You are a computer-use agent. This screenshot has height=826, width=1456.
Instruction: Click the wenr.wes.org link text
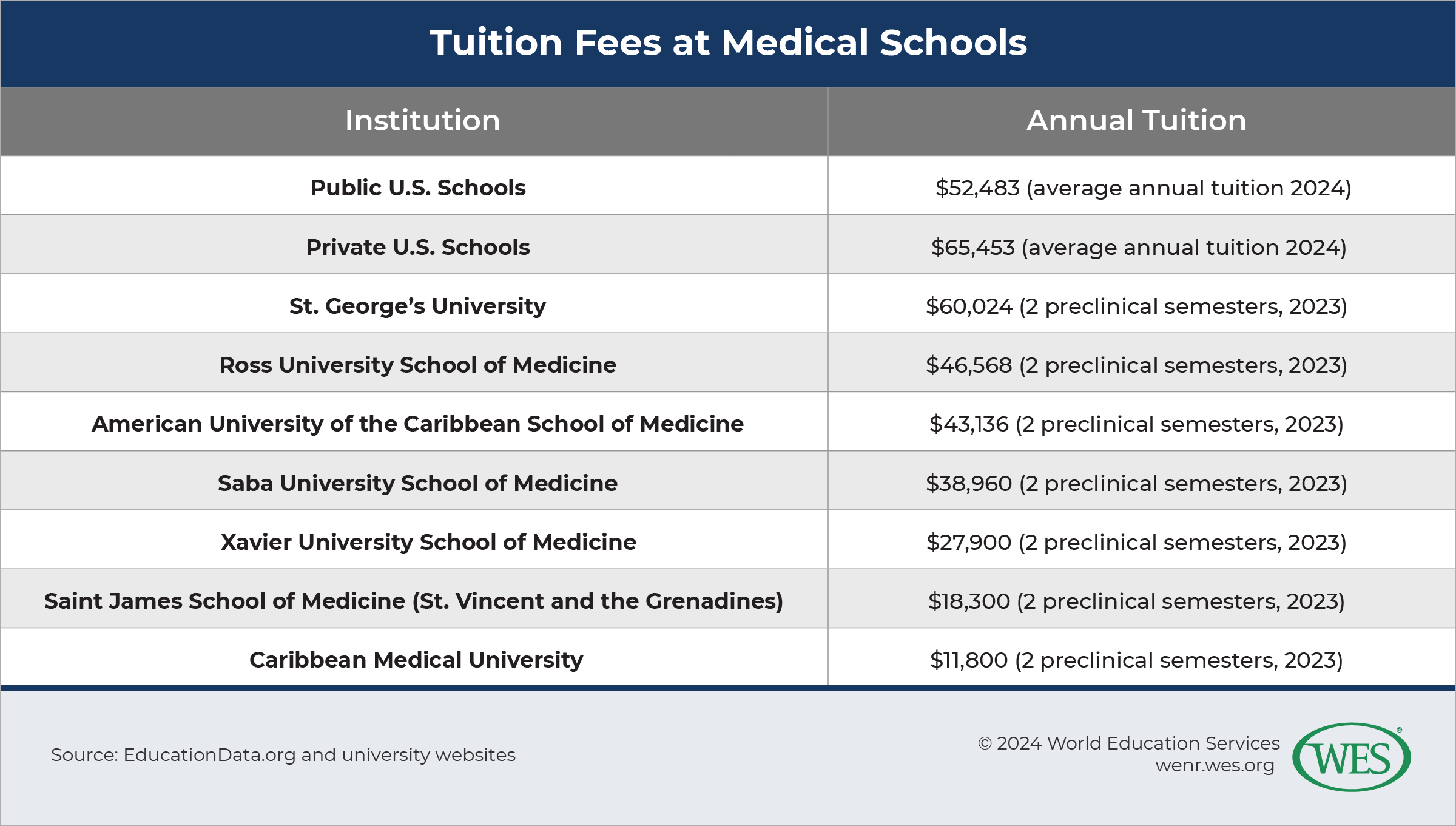1215,765
